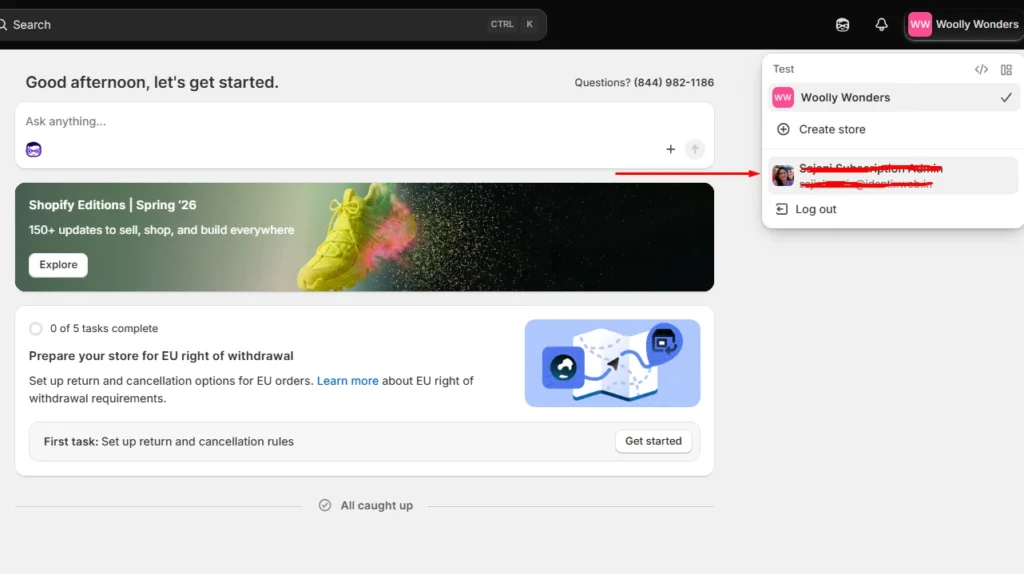Click the EU withdrawal map illustration
This screenshot has height=574, width=1024.
613,363
